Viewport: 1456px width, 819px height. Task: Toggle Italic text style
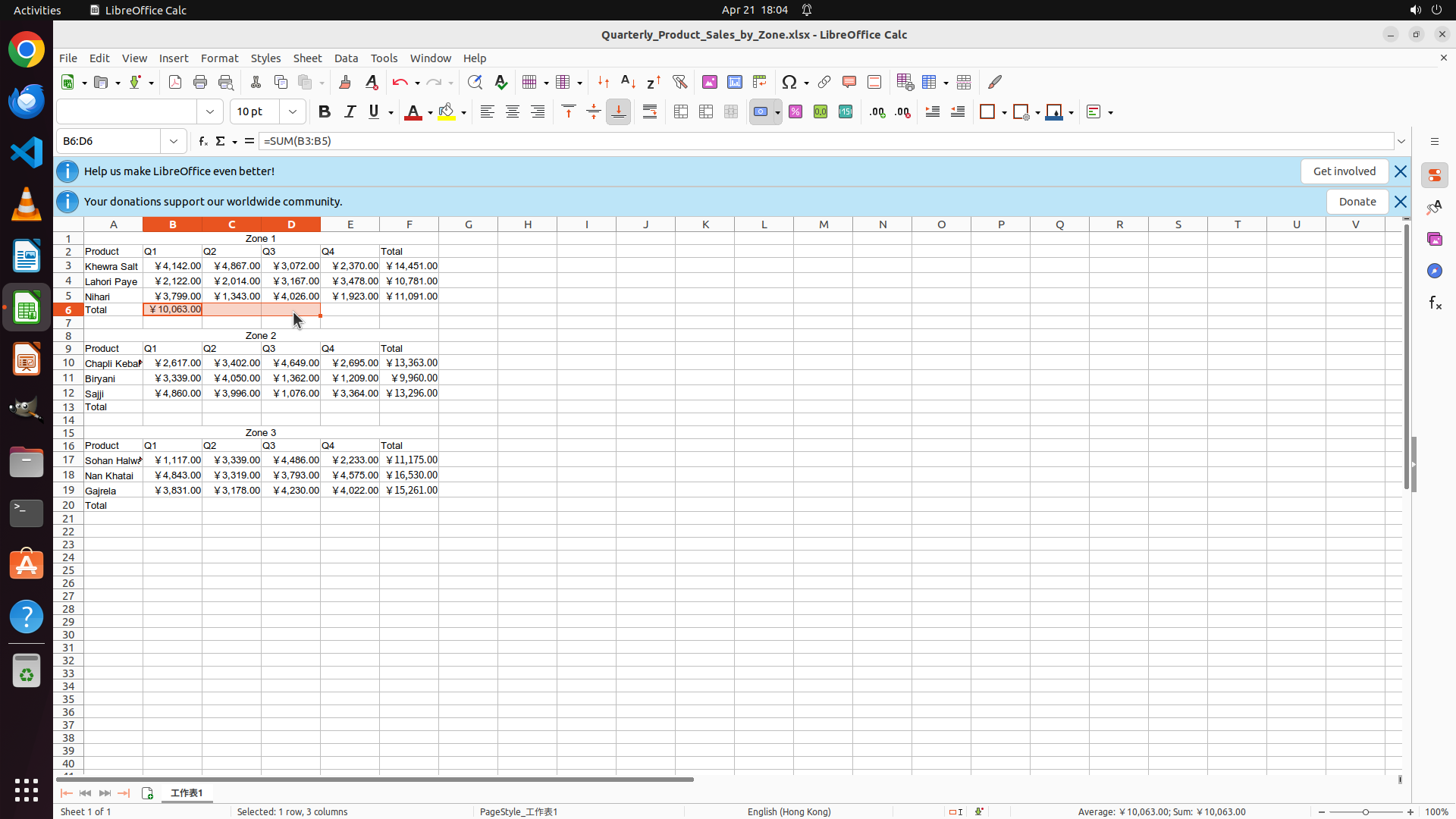pos(350,112)
